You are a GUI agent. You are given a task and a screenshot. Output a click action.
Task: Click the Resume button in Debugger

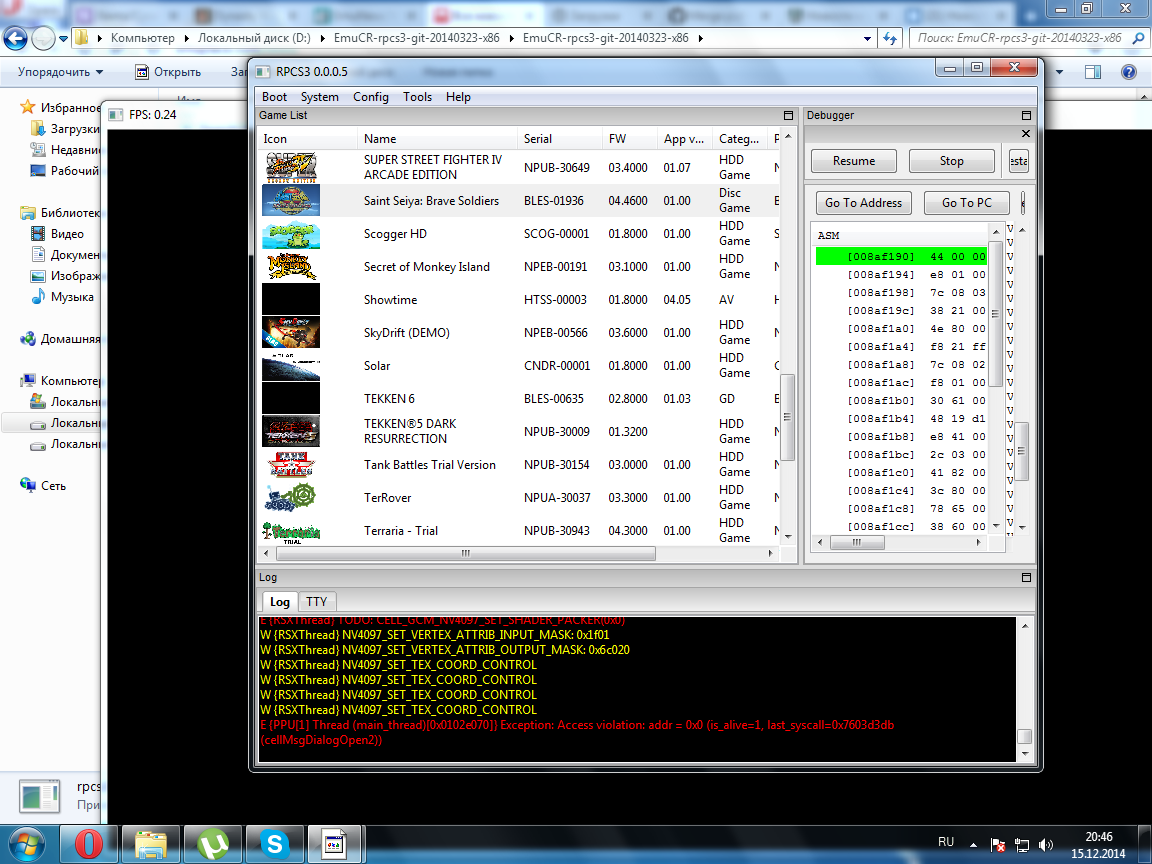point(854,161)
